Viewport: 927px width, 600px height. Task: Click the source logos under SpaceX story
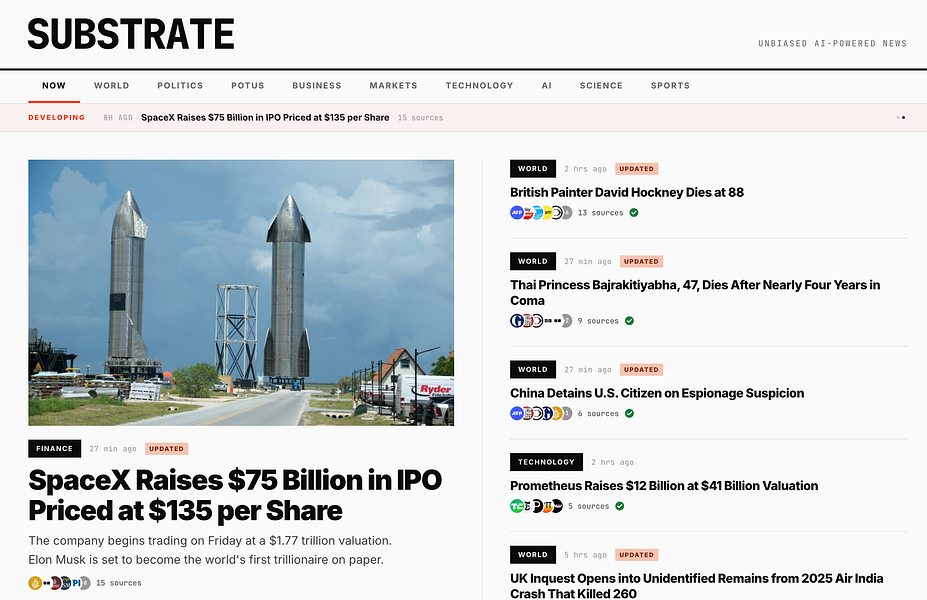(x=59, y=583)
